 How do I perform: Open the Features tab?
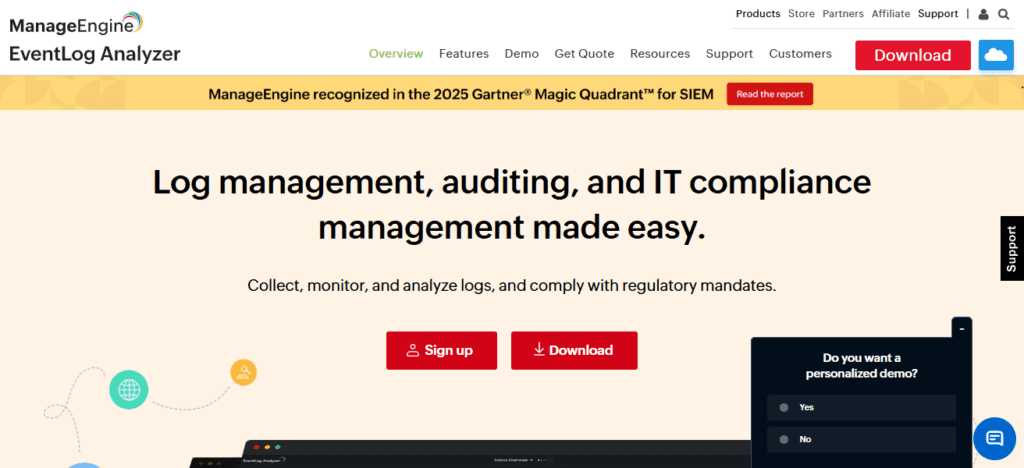(464, 54)
